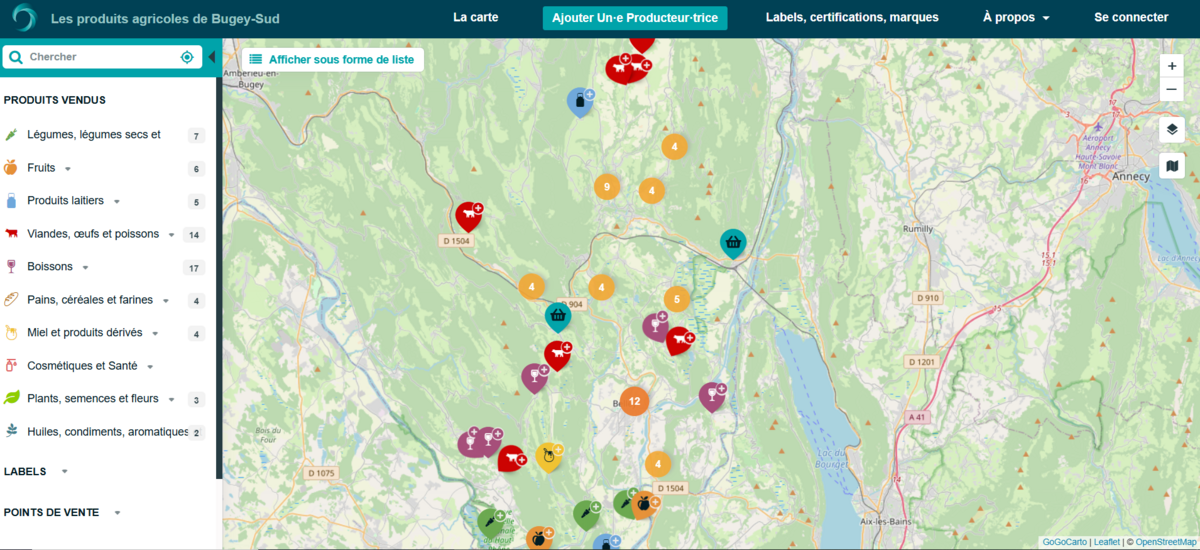Image resolution: width=1200 pixels, height=550 pixels.
Task: Toggle the Fruits category filter
Action: pyautogui.click(x=41, y=168)
